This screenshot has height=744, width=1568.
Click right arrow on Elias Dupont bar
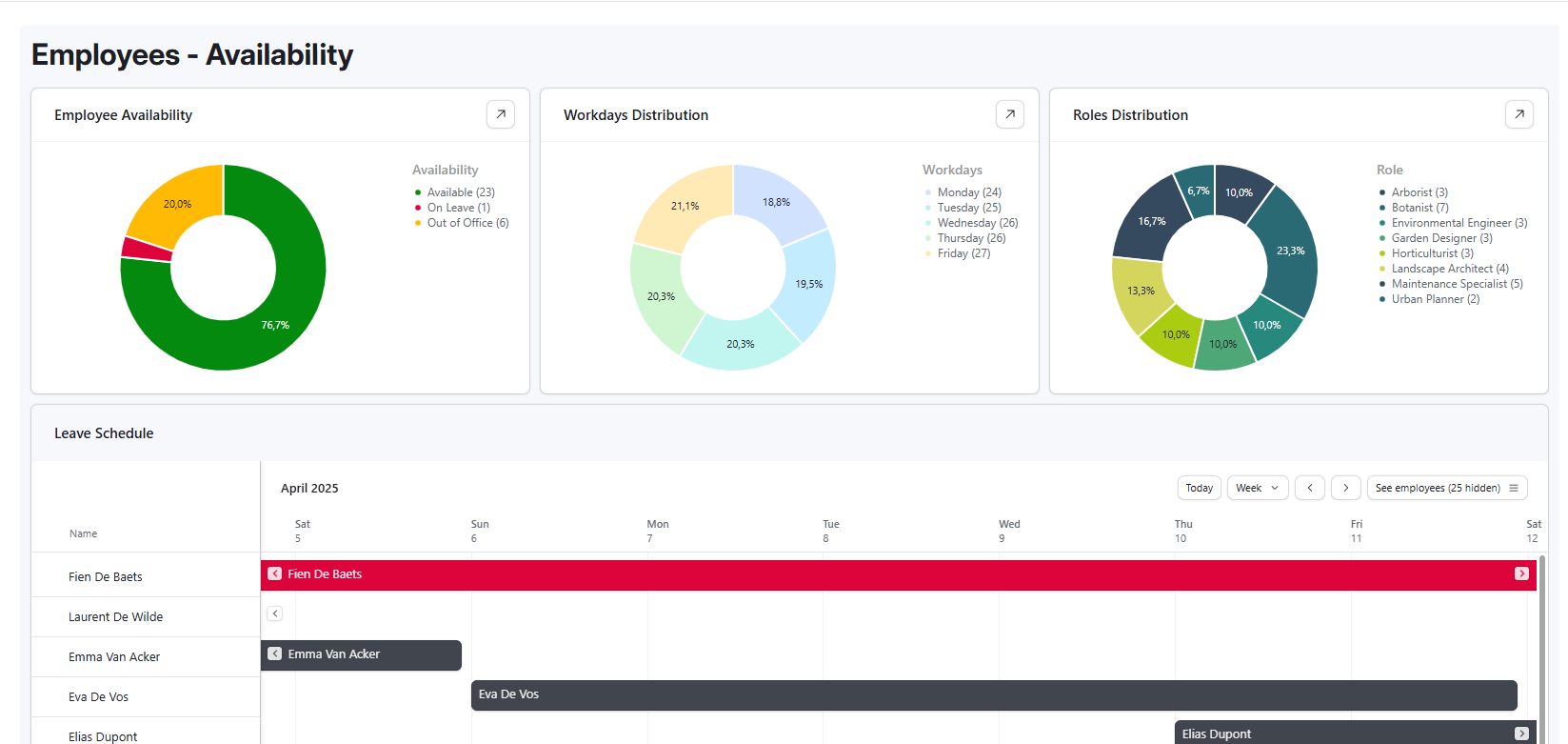(x=1521, y=734)
